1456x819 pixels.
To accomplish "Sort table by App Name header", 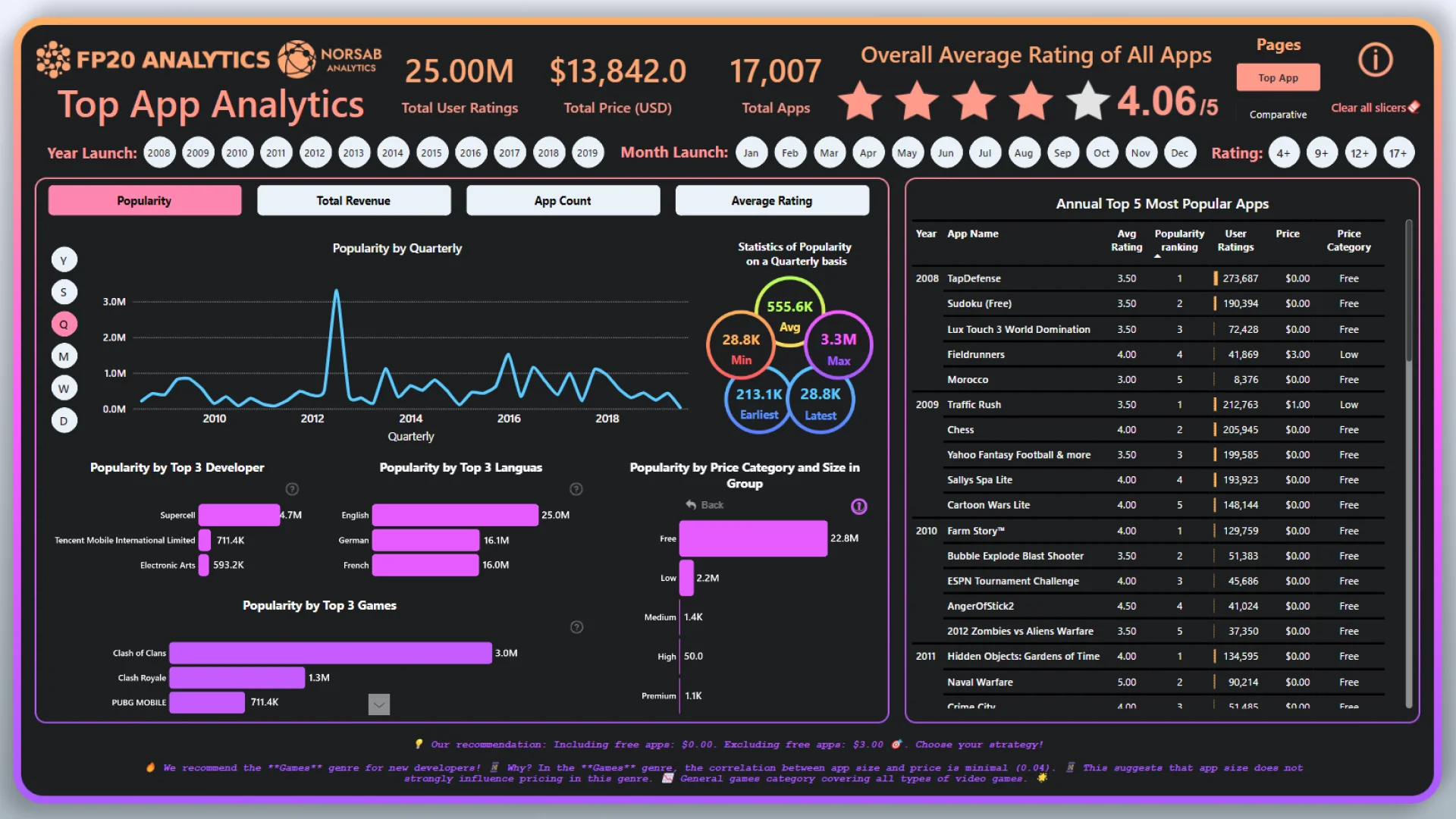I will click(973, 234).
